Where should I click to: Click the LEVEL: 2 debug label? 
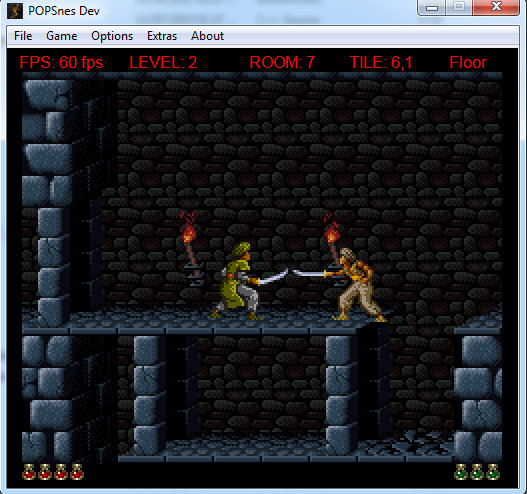pos(163,63)
